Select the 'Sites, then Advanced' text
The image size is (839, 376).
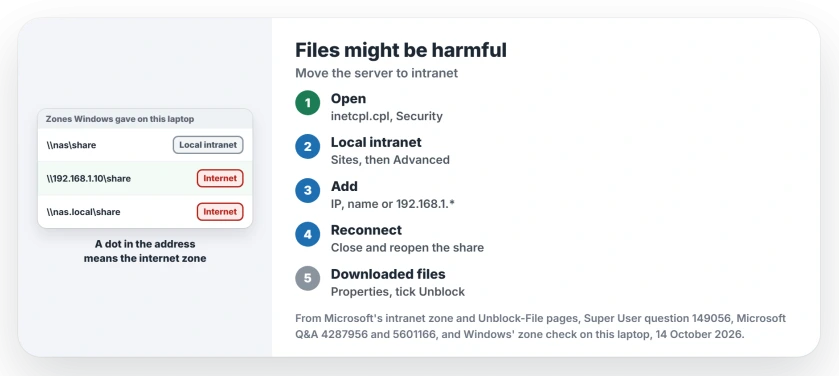[x=390, y=160]
